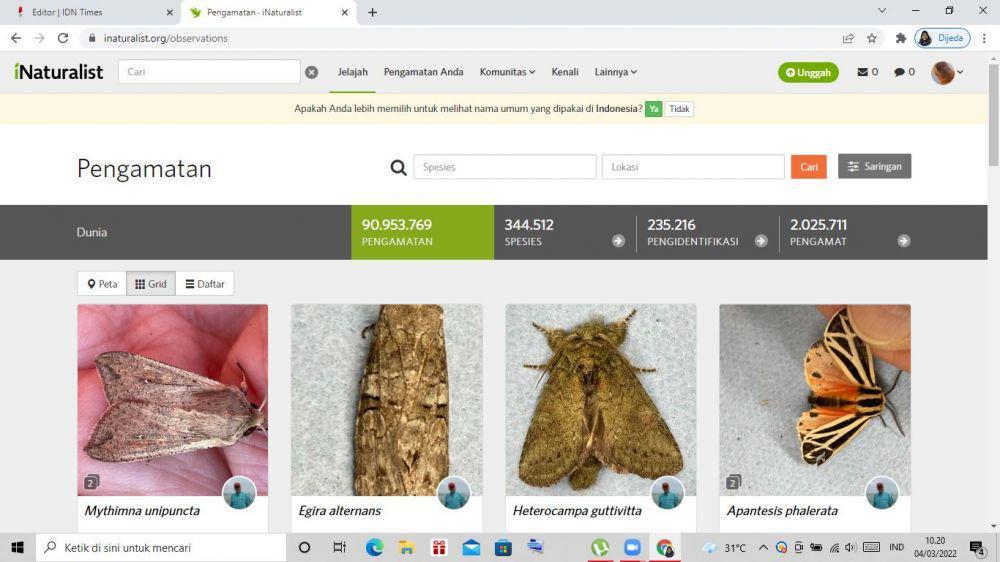1000x562 pixels.
Task: Open the Saringan filters panel
Action: [x=874, y=166]
